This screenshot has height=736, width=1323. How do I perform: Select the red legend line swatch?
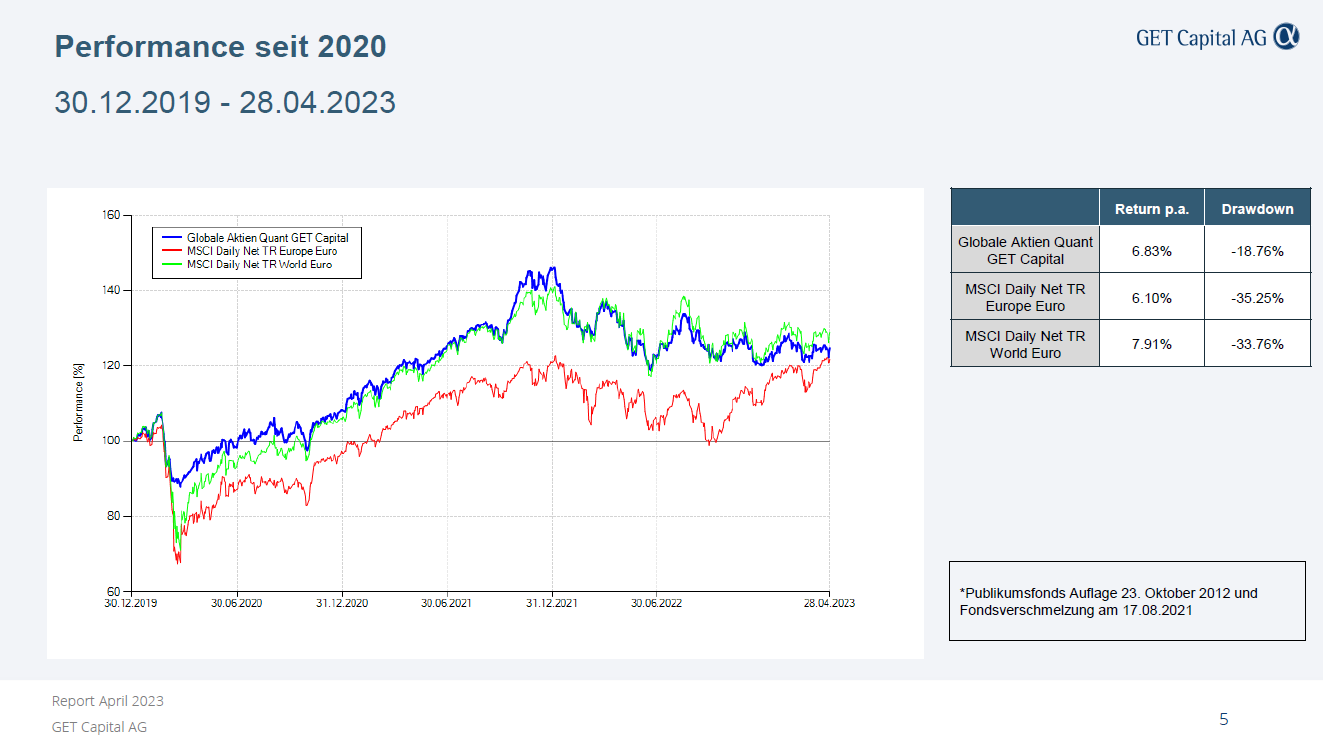click(x=171, y=252)
